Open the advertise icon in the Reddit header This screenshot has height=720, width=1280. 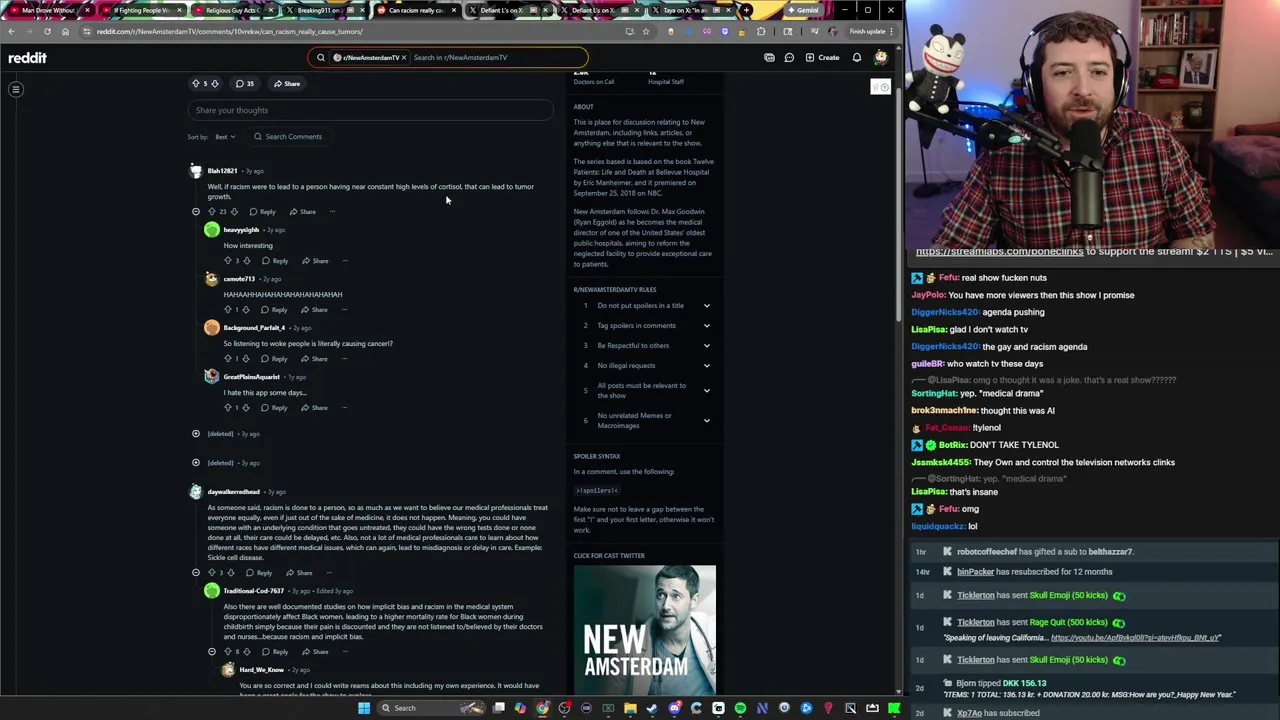769,58
